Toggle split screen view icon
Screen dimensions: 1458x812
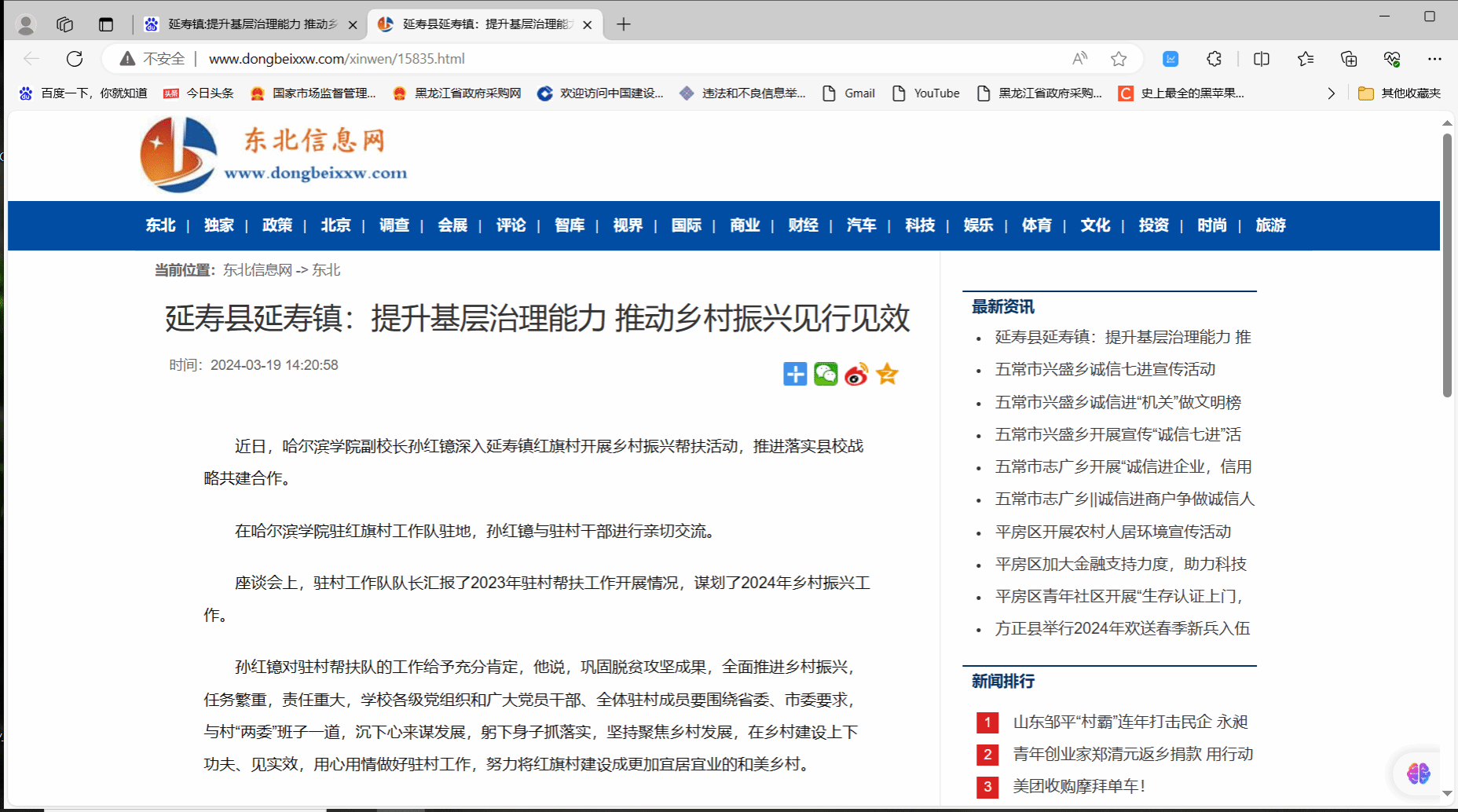pos(1262,59)
